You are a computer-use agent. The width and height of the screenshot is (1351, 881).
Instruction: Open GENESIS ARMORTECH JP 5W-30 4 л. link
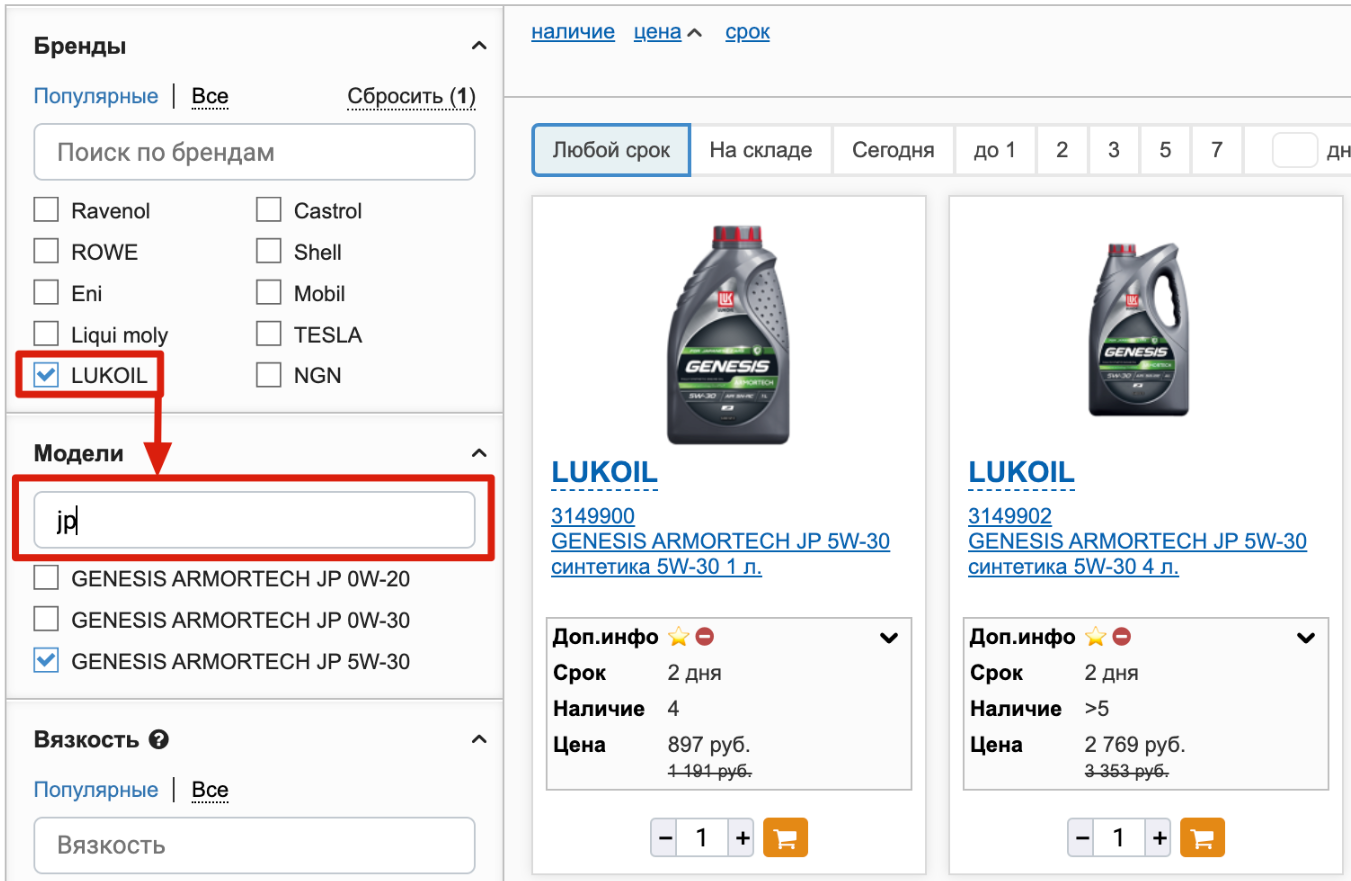(1137, 554)
